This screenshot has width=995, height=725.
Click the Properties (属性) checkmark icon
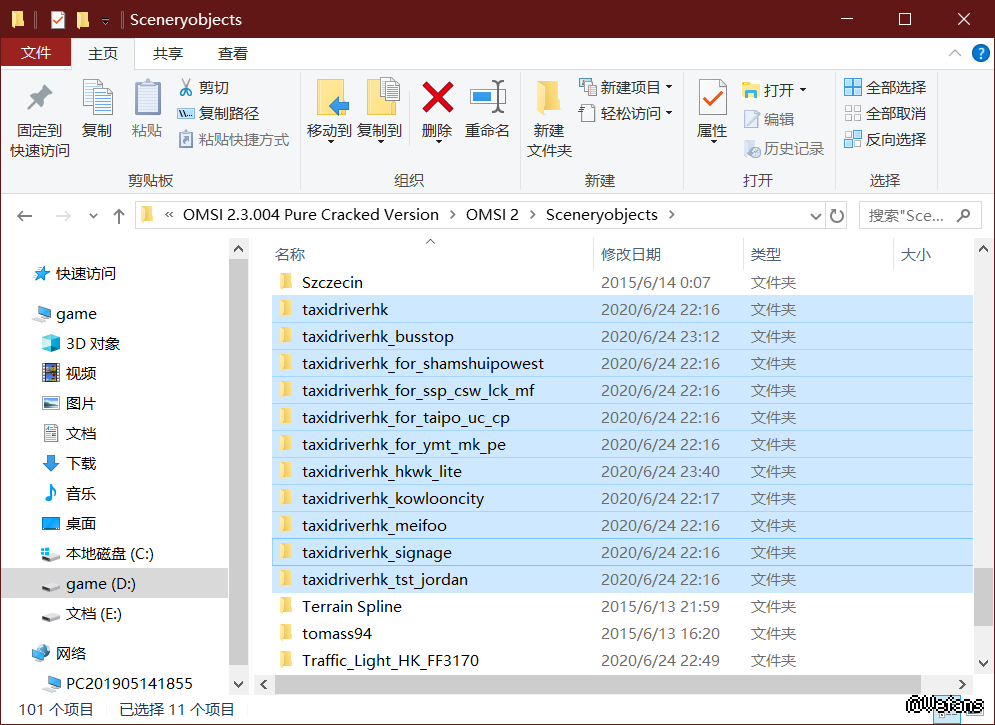tap(712, 99)
